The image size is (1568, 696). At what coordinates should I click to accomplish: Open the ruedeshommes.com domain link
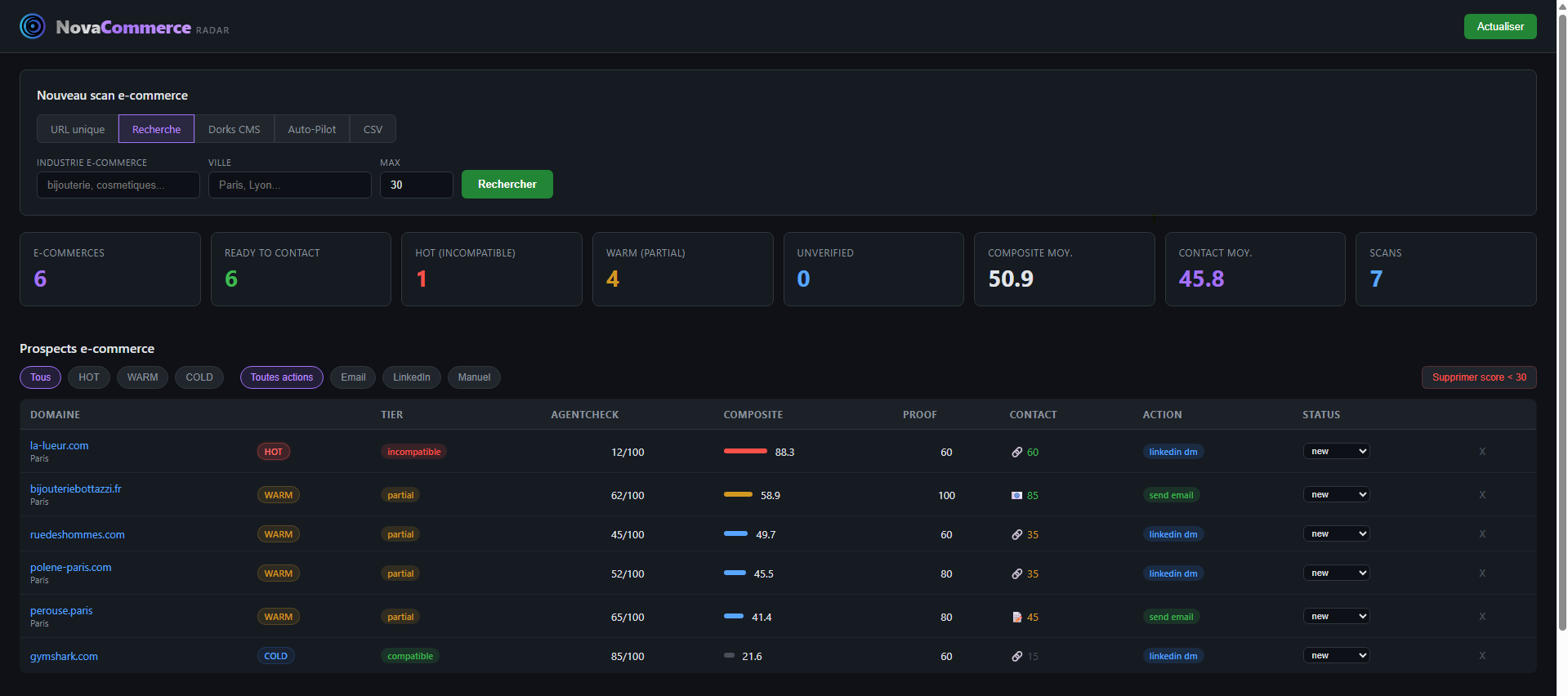(x=77, y=535)
